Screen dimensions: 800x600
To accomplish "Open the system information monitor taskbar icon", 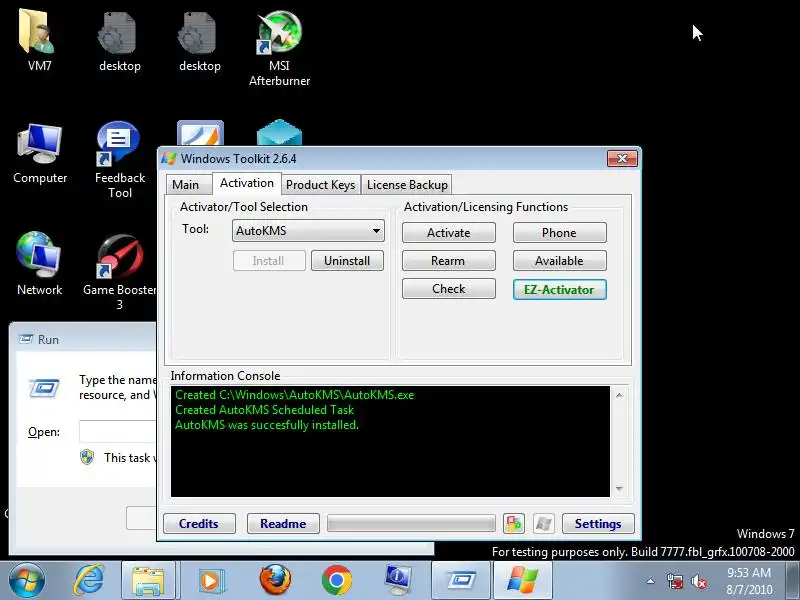I will point(398,581).
